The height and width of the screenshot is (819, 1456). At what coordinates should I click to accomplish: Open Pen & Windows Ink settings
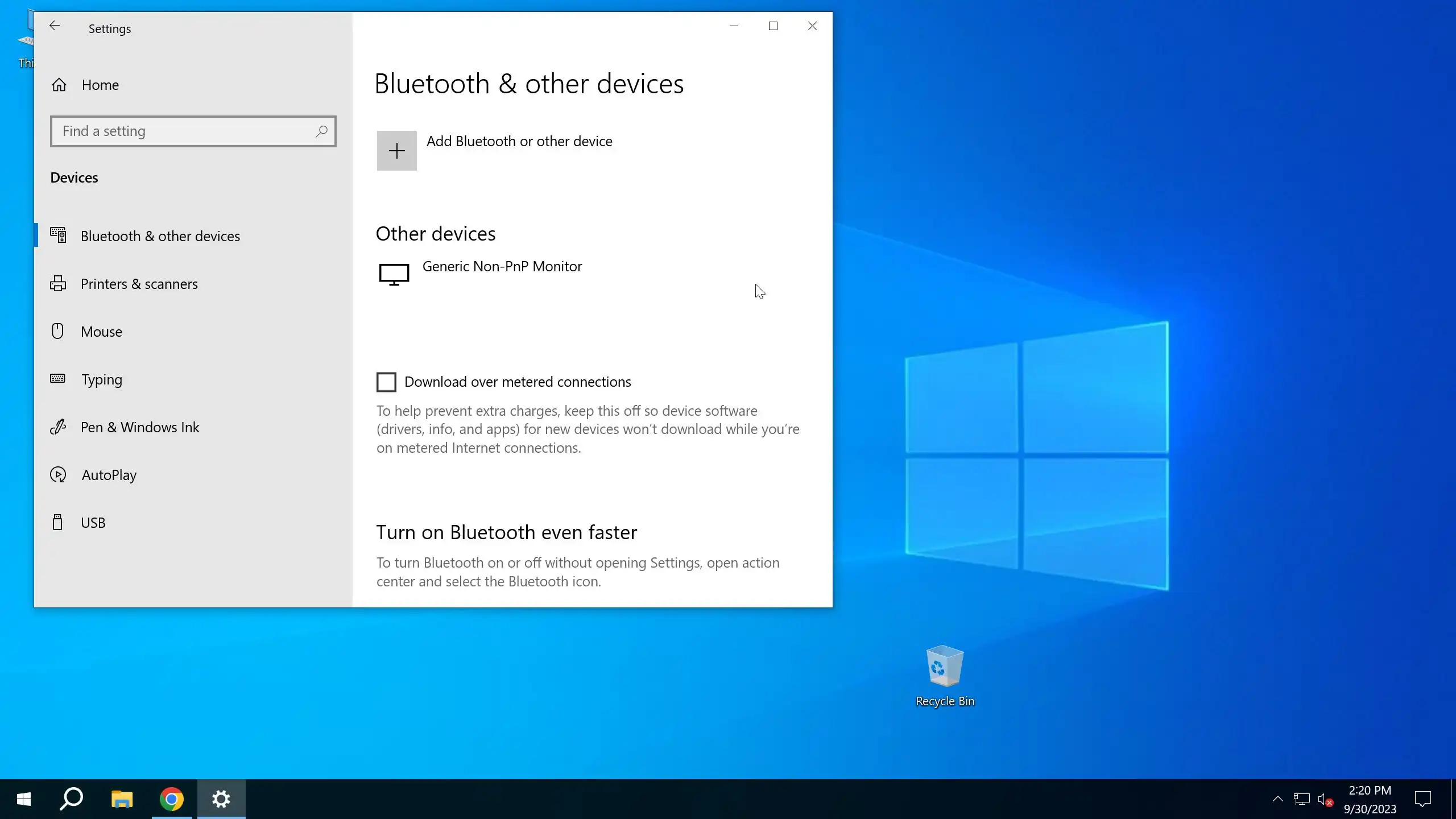pyautogui.click(x=139, y=427)
